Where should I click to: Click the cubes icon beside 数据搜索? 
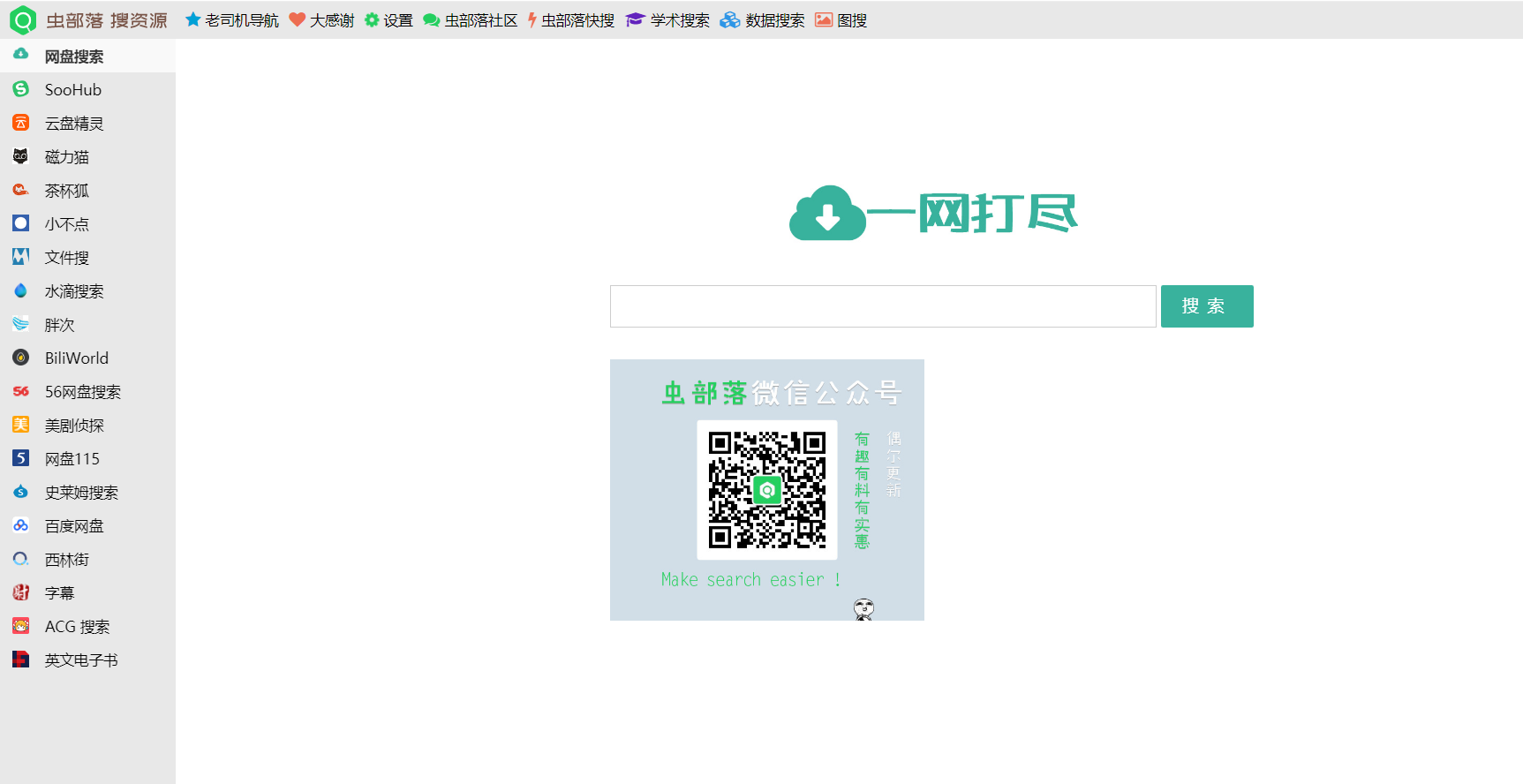[730, 19]
